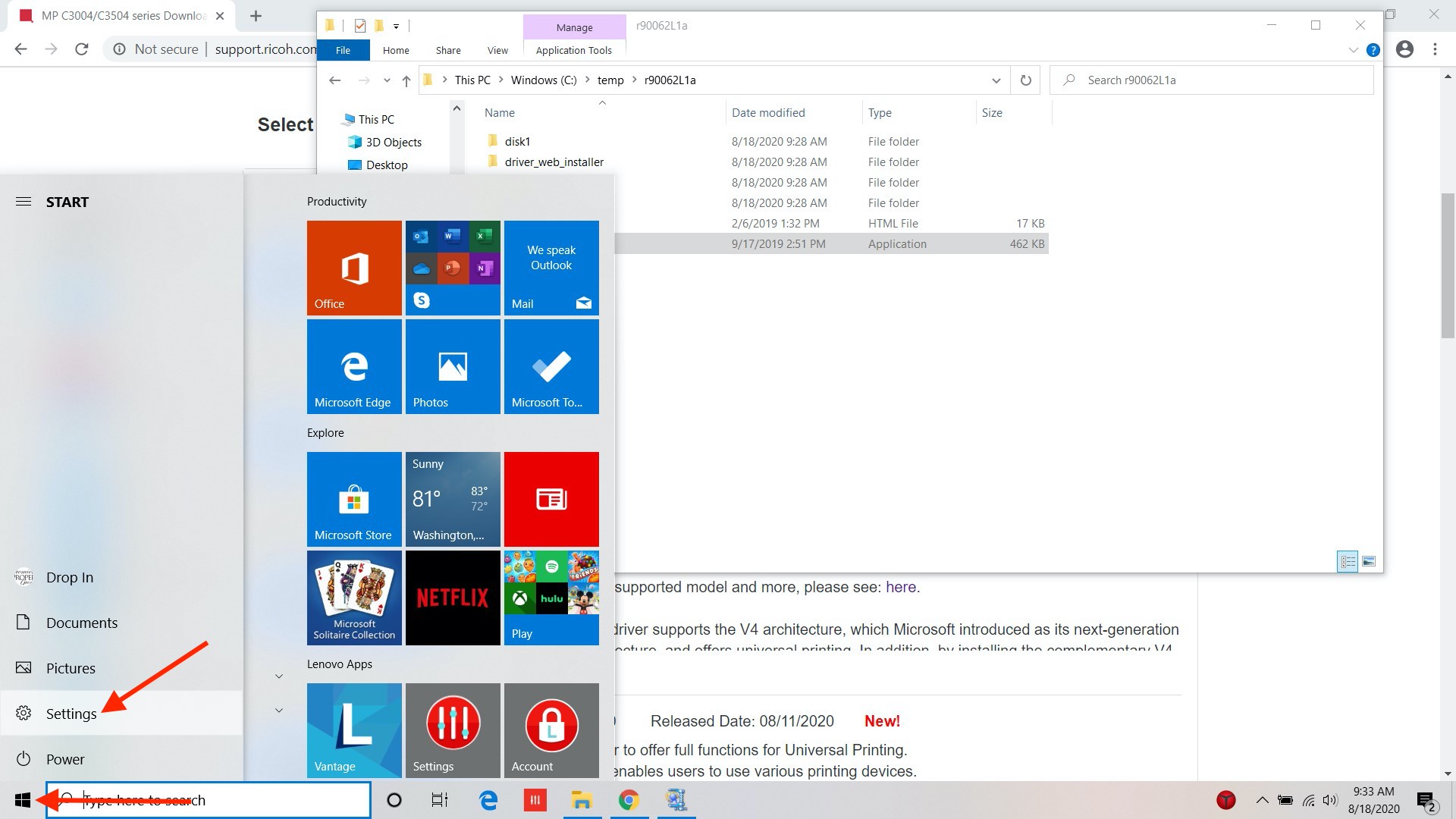Select the disk1 folder
The width and height of the screenshot is (1456, 819).
(517, 142)
